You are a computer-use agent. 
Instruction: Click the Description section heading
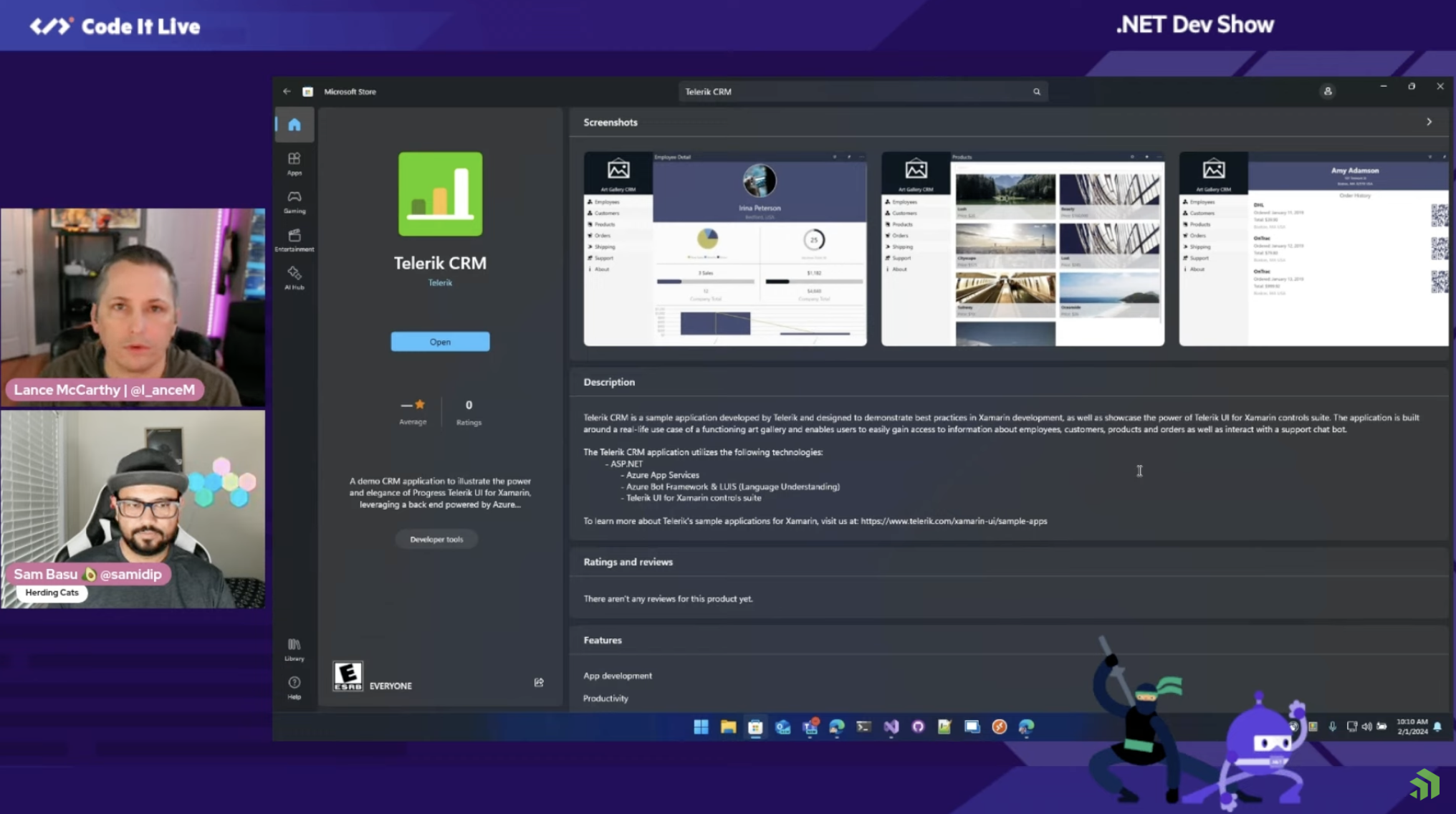[609, 382]
